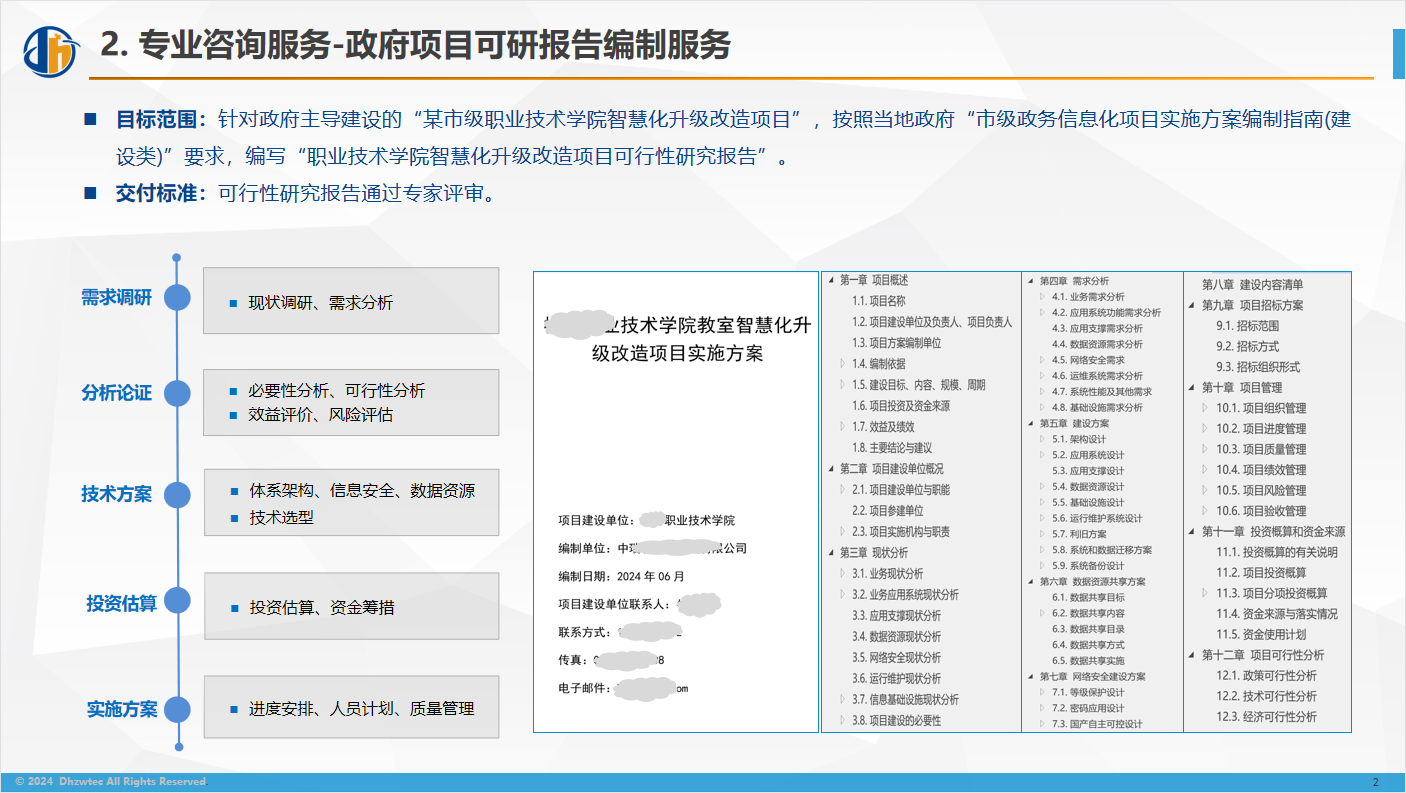1406x793 pixels.
Task: Click the box with 现状调研、需求分析
Action: pos(351,301)
